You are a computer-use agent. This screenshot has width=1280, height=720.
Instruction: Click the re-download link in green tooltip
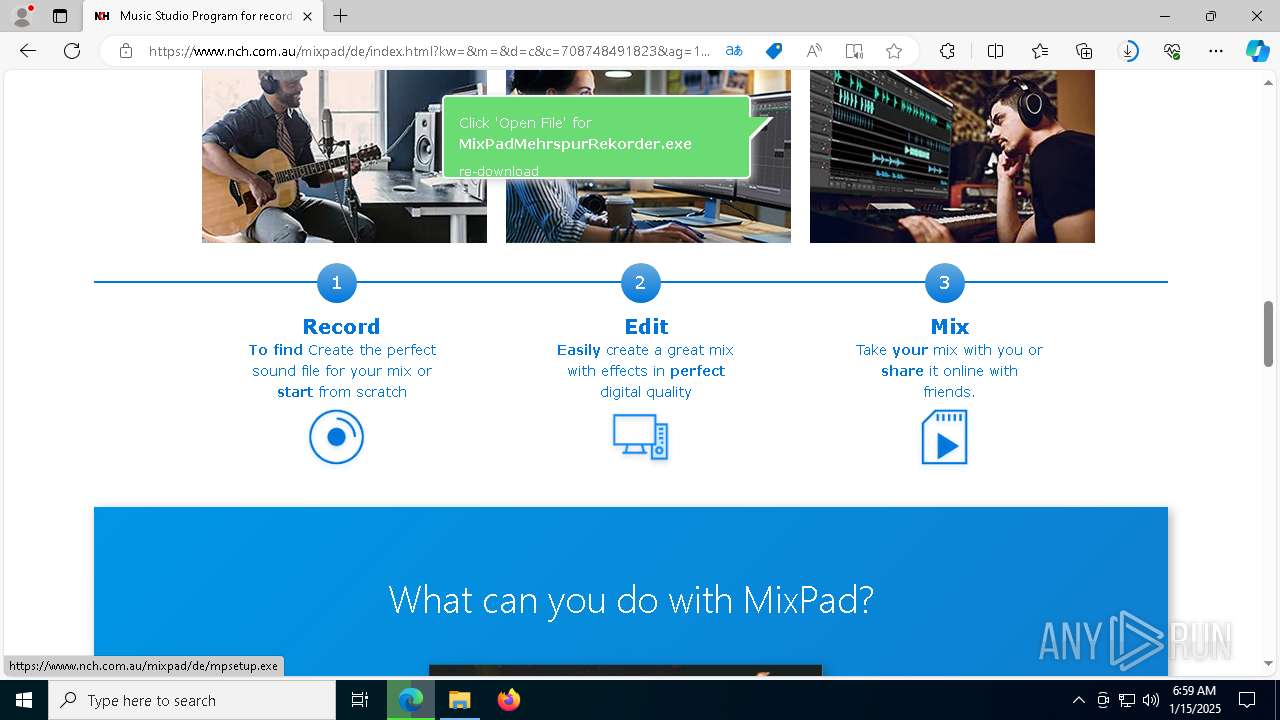point(499,171)
